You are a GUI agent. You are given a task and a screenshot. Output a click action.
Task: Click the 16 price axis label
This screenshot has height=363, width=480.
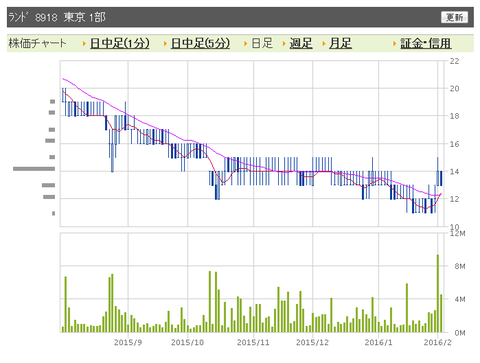click(x=454, y=144)
